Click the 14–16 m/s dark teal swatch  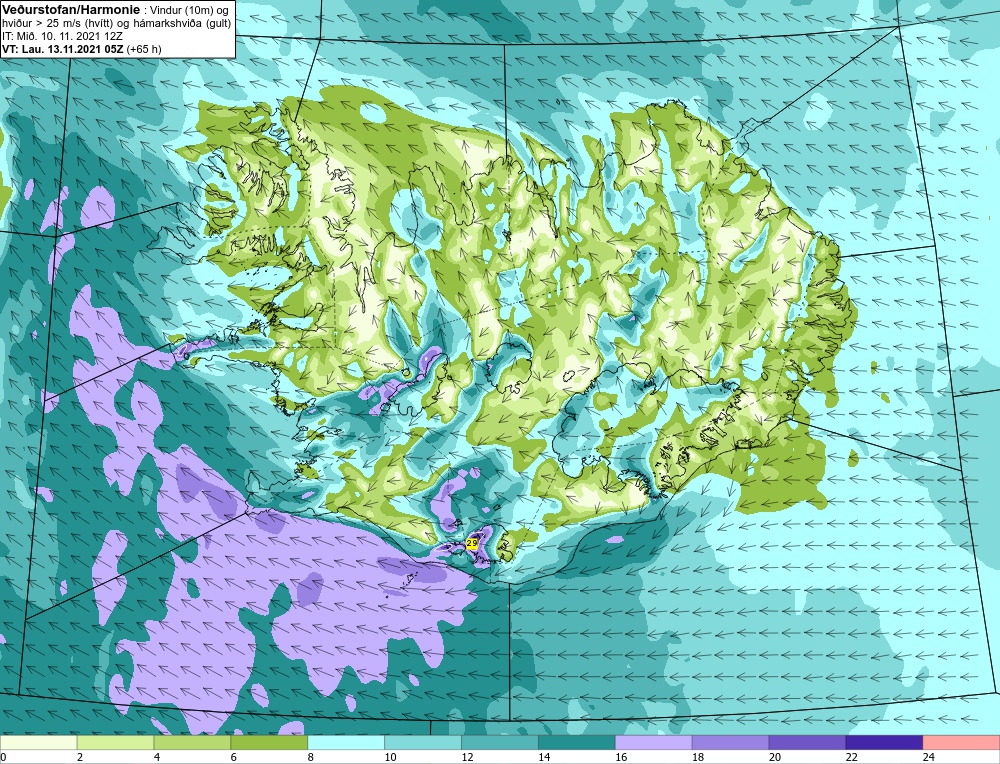tap(577, 742)
